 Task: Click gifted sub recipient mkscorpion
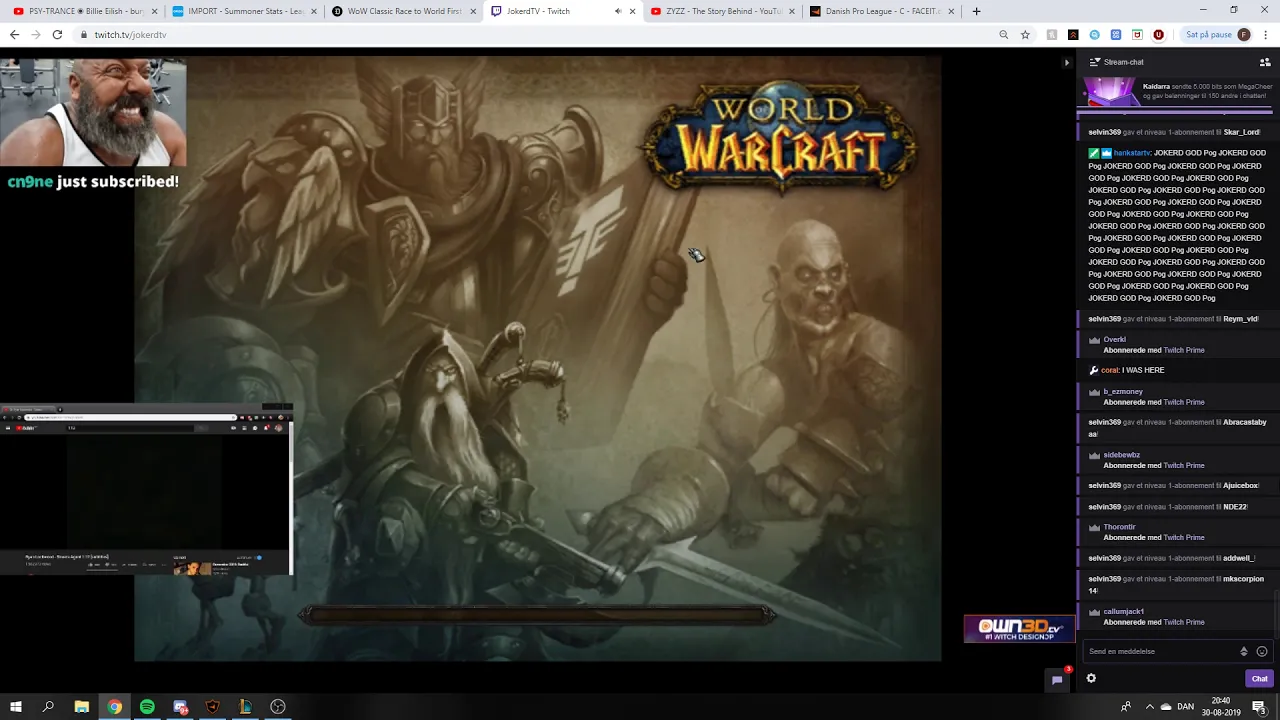click(1243, 579)
